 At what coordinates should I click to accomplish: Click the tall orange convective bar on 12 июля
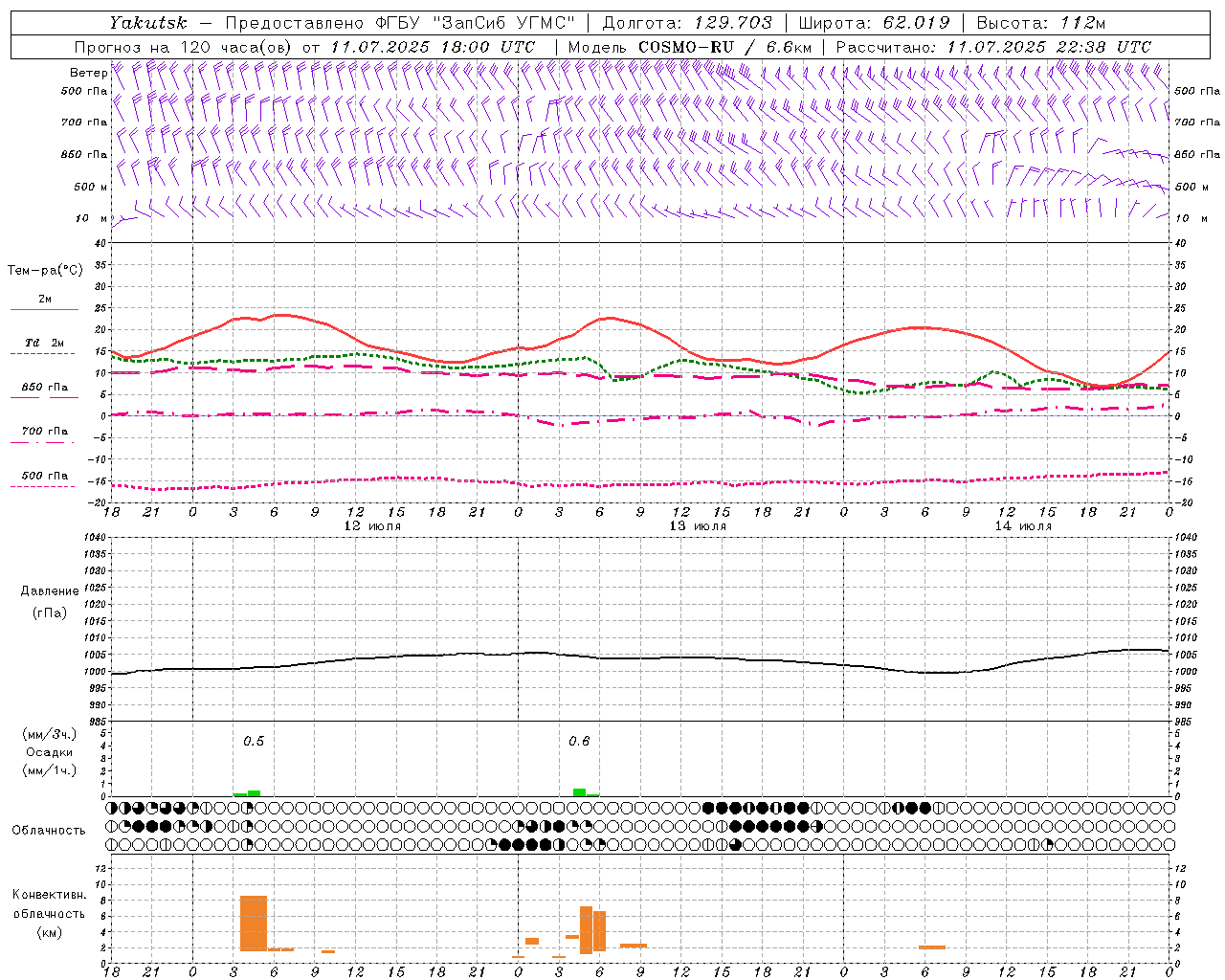254,924
